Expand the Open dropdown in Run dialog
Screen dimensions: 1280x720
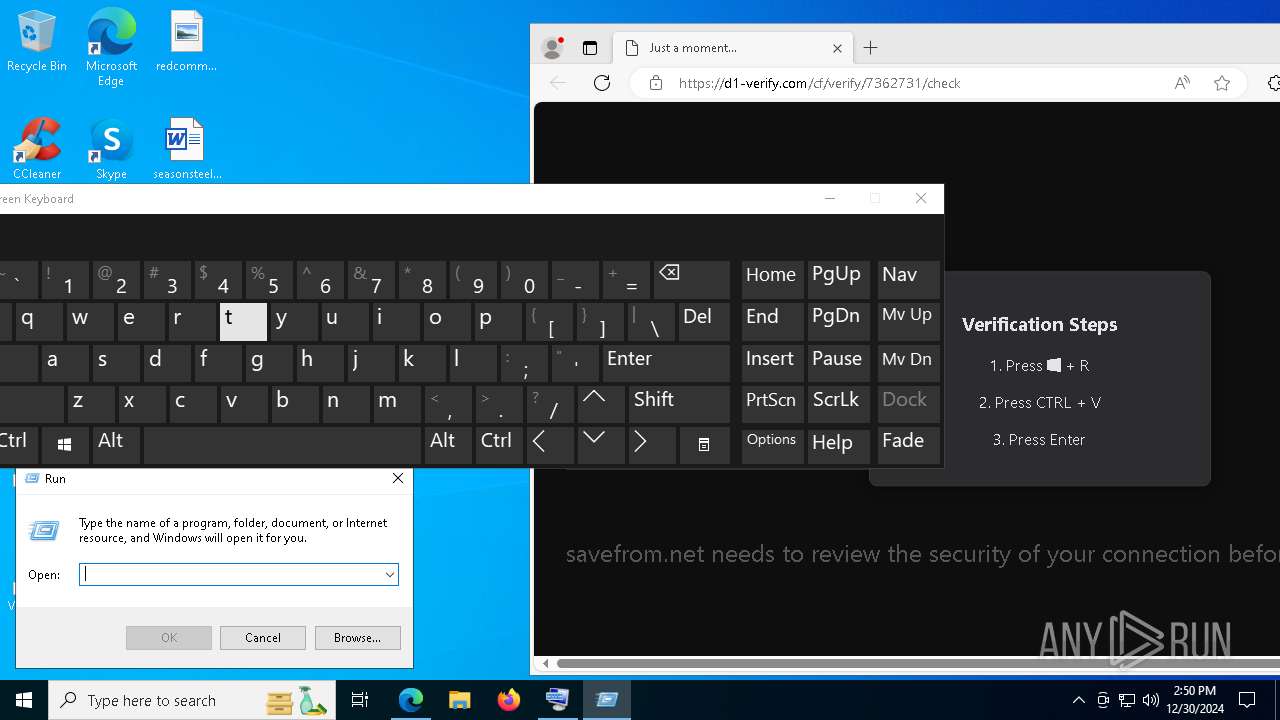click(x=390, y=574)
